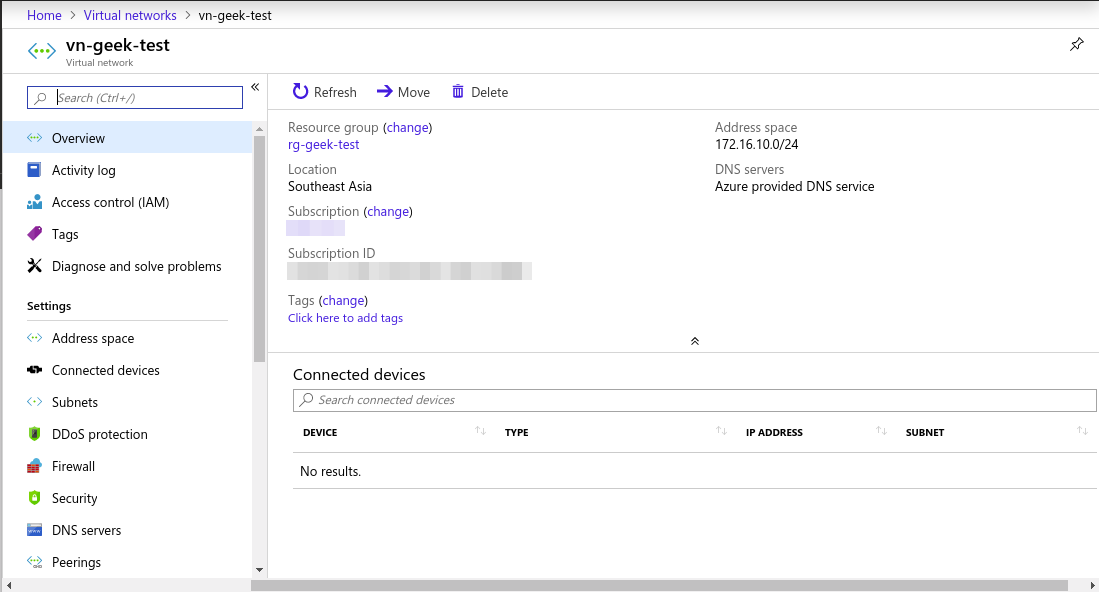The image size is (1099, 592).
Task: Open Tags menu item
Action: [x=128, y=234]
